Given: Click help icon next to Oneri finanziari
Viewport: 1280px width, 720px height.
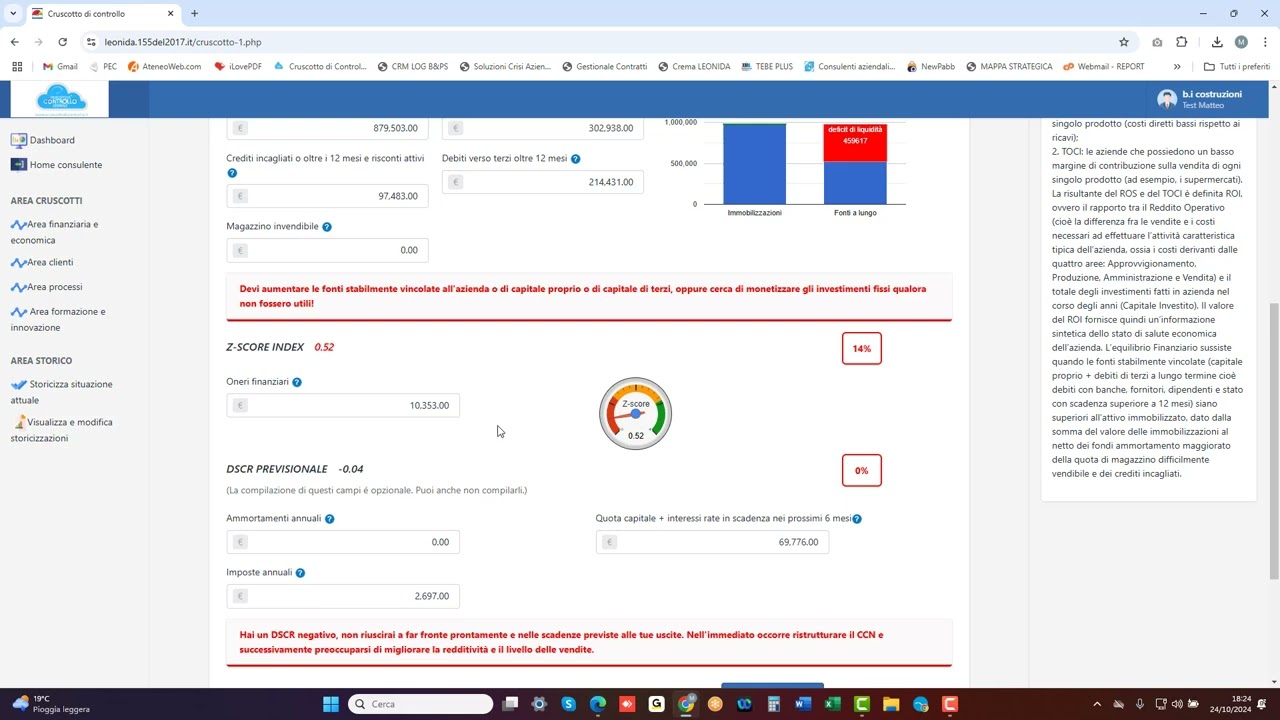Looking at the screenshot, I should coord(297,382).
